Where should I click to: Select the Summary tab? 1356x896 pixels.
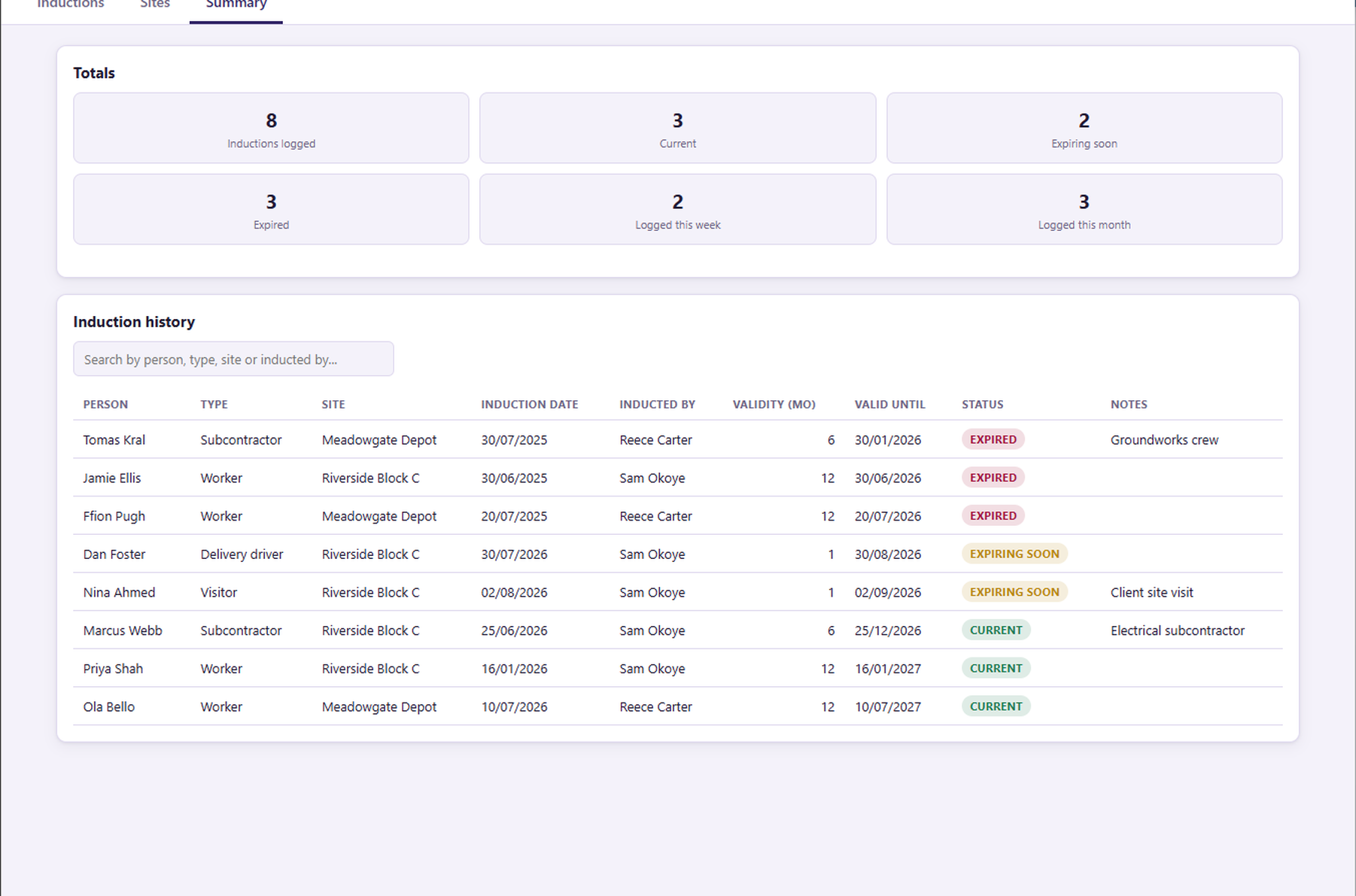coord(236,6)
